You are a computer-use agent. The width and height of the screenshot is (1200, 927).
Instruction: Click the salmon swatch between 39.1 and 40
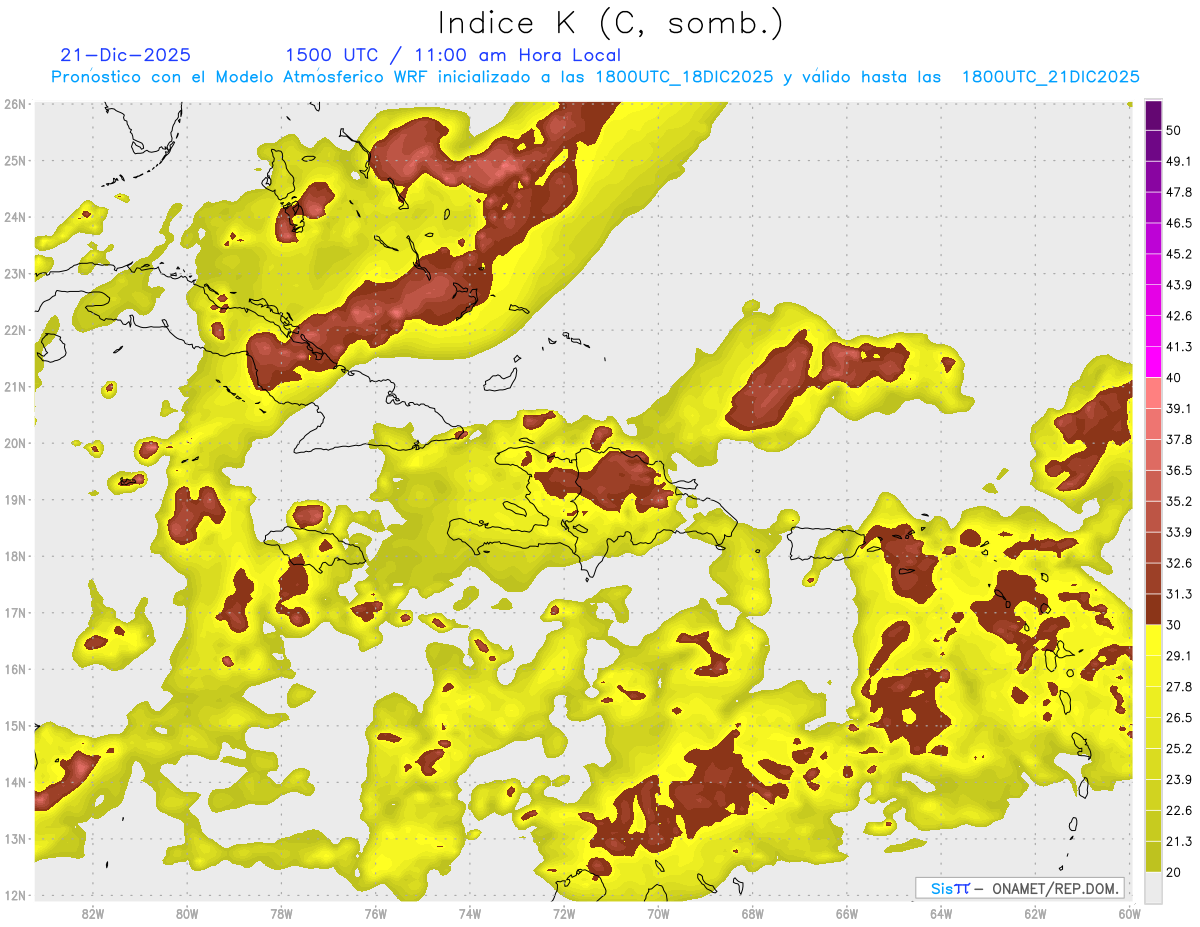[1154, 393]
